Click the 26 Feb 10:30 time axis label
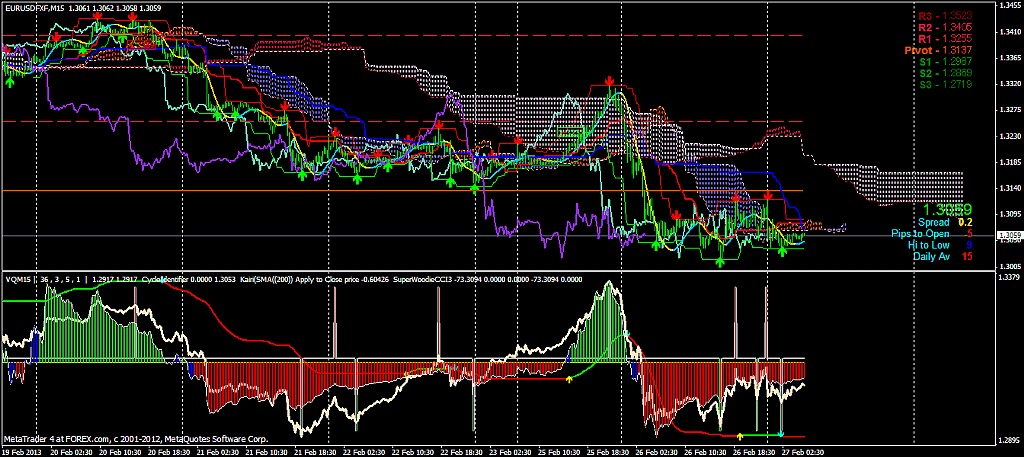The width and height of the screenshot is (1024, 457). point(703,451)
